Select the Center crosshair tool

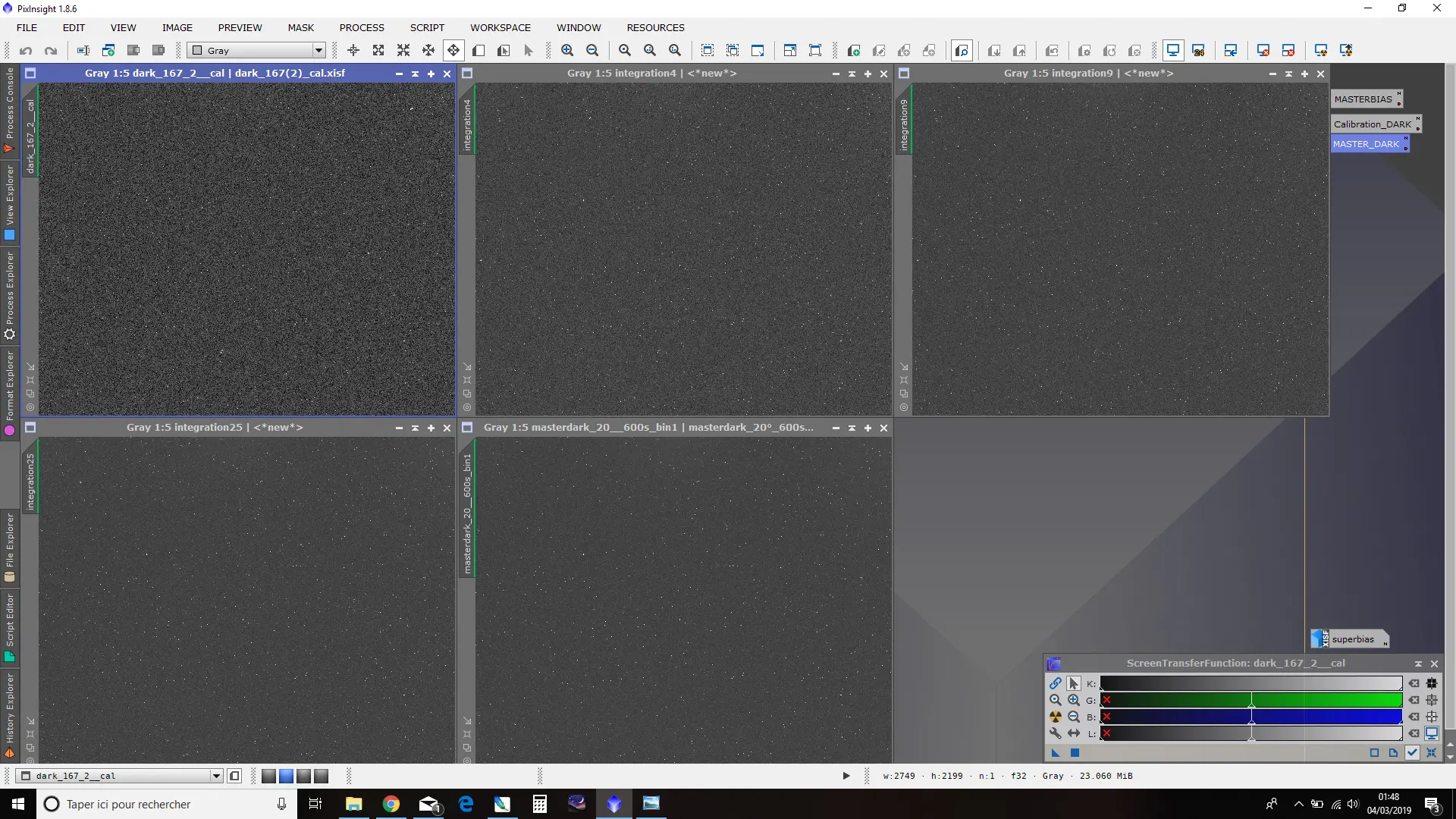tap(353, 51)
